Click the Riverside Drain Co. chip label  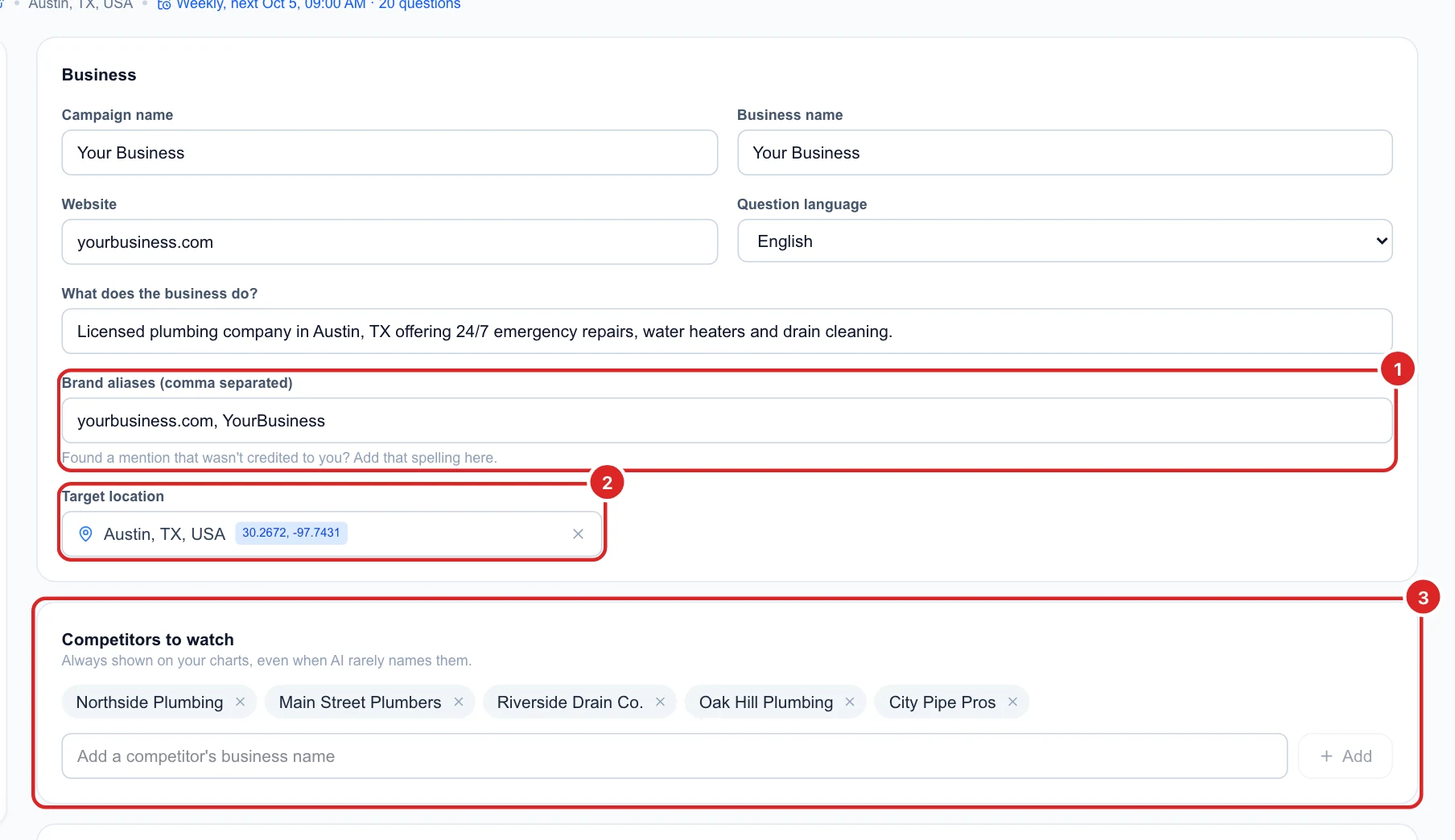click(570, 702)
